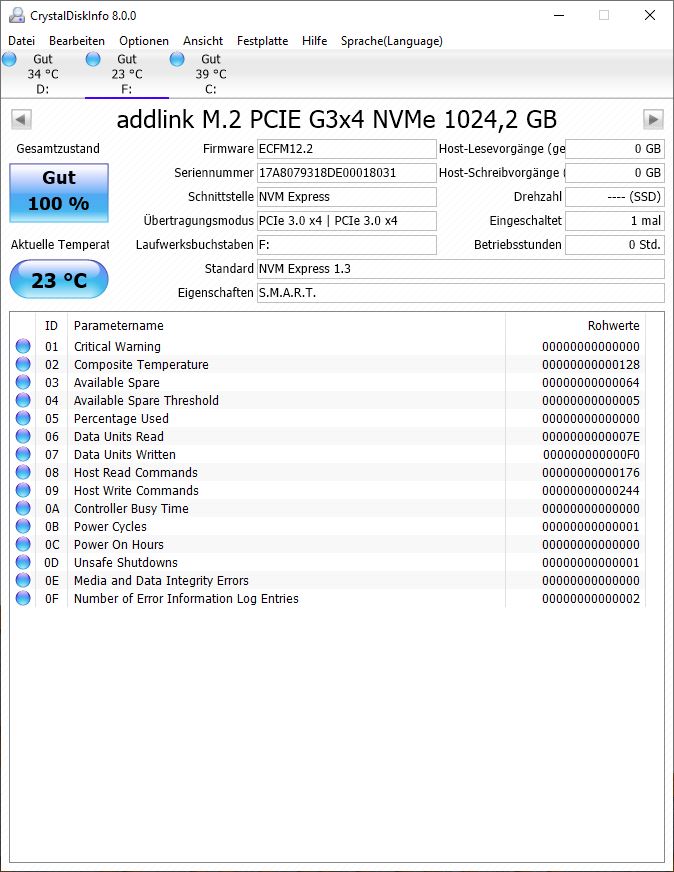Click the ID column header
Screen dimensions: 674x872
tap(51, 325)
